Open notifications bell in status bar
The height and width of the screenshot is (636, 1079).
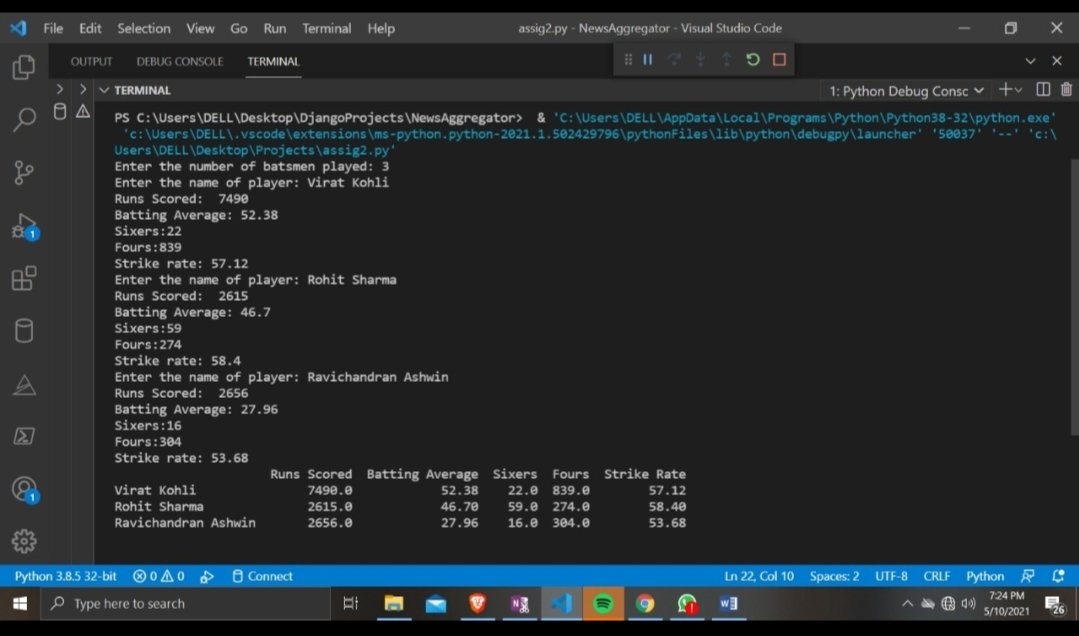click(x=1058, y=576)
